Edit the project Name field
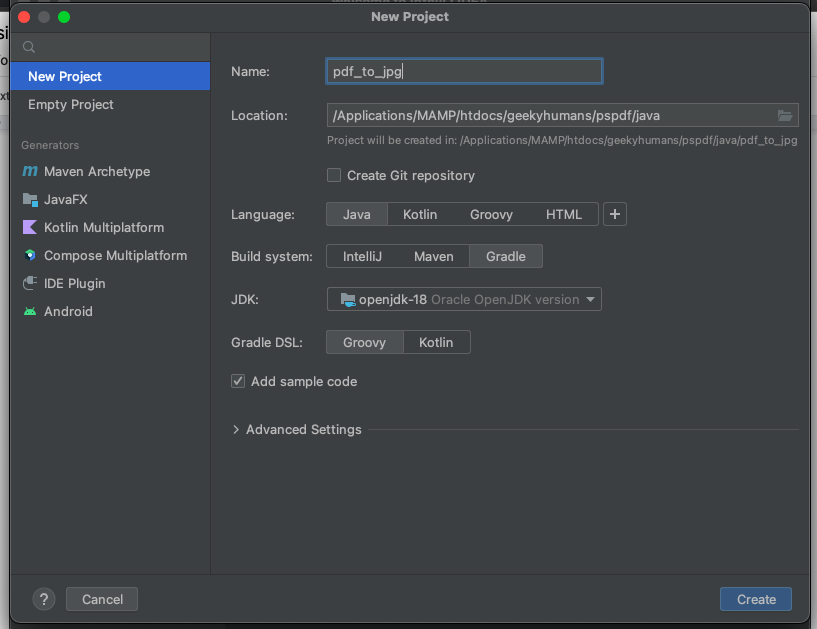The image size is (817, 629). 463,71
